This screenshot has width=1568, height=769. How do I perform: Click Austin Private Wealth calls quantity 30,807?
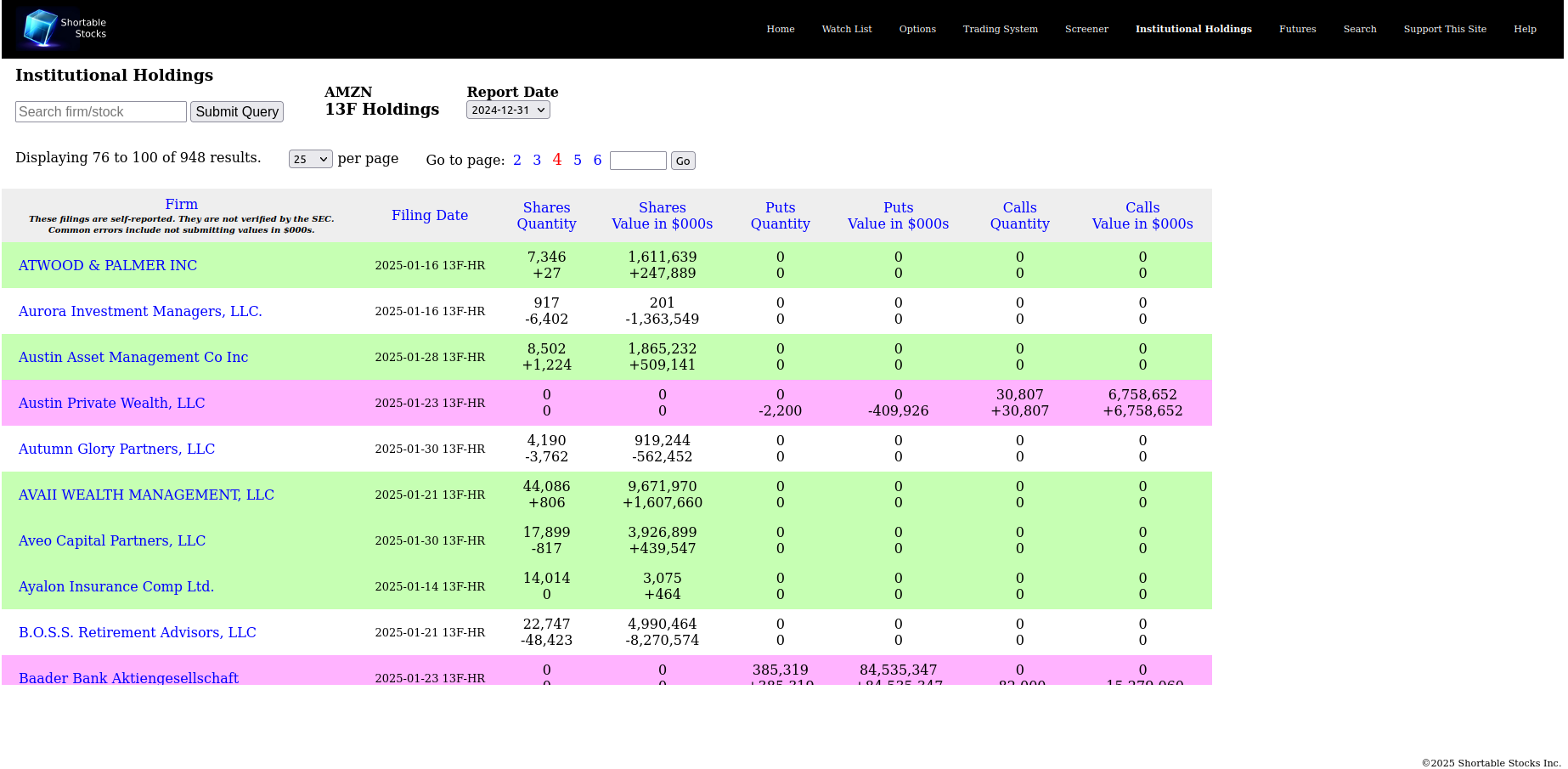click(1020, 394)
